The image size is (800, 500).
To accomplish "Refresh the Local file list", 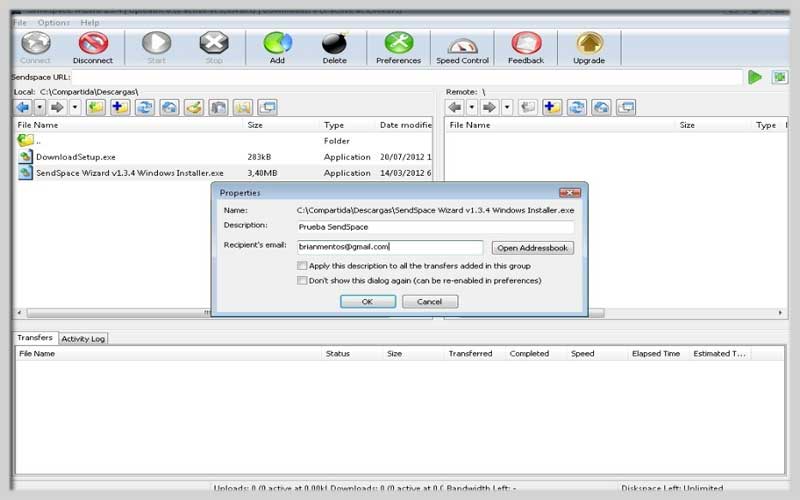I will pos(145,107).
